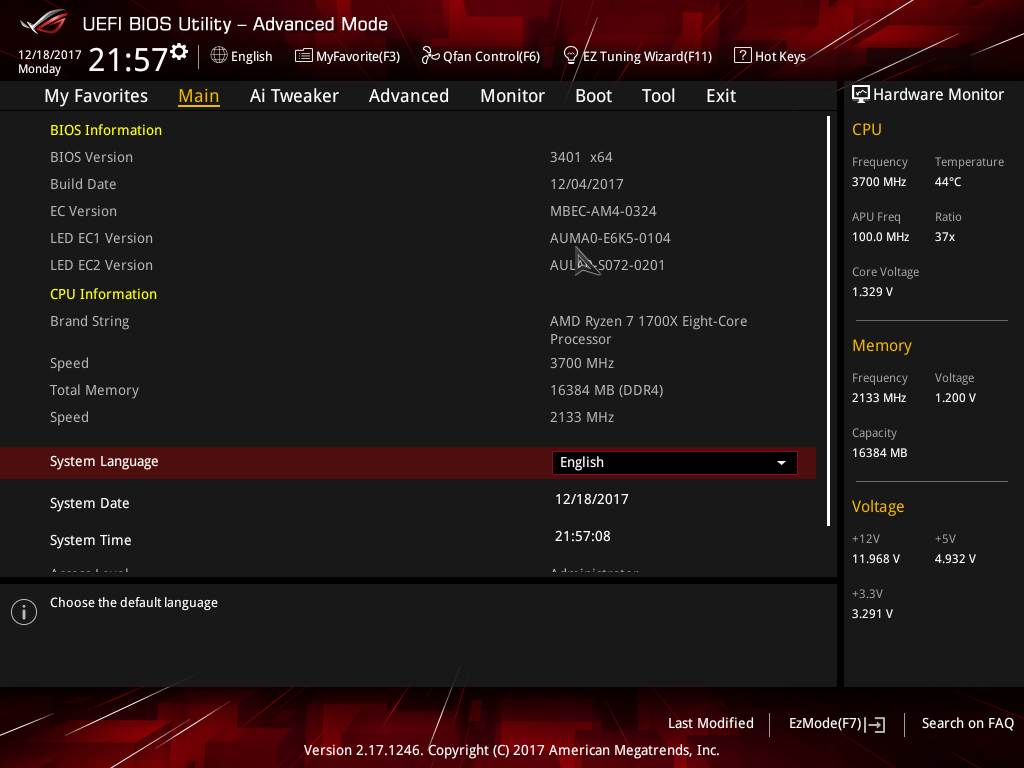
Task: Click the CPU Information heading
Action: [x=103, y=294]
